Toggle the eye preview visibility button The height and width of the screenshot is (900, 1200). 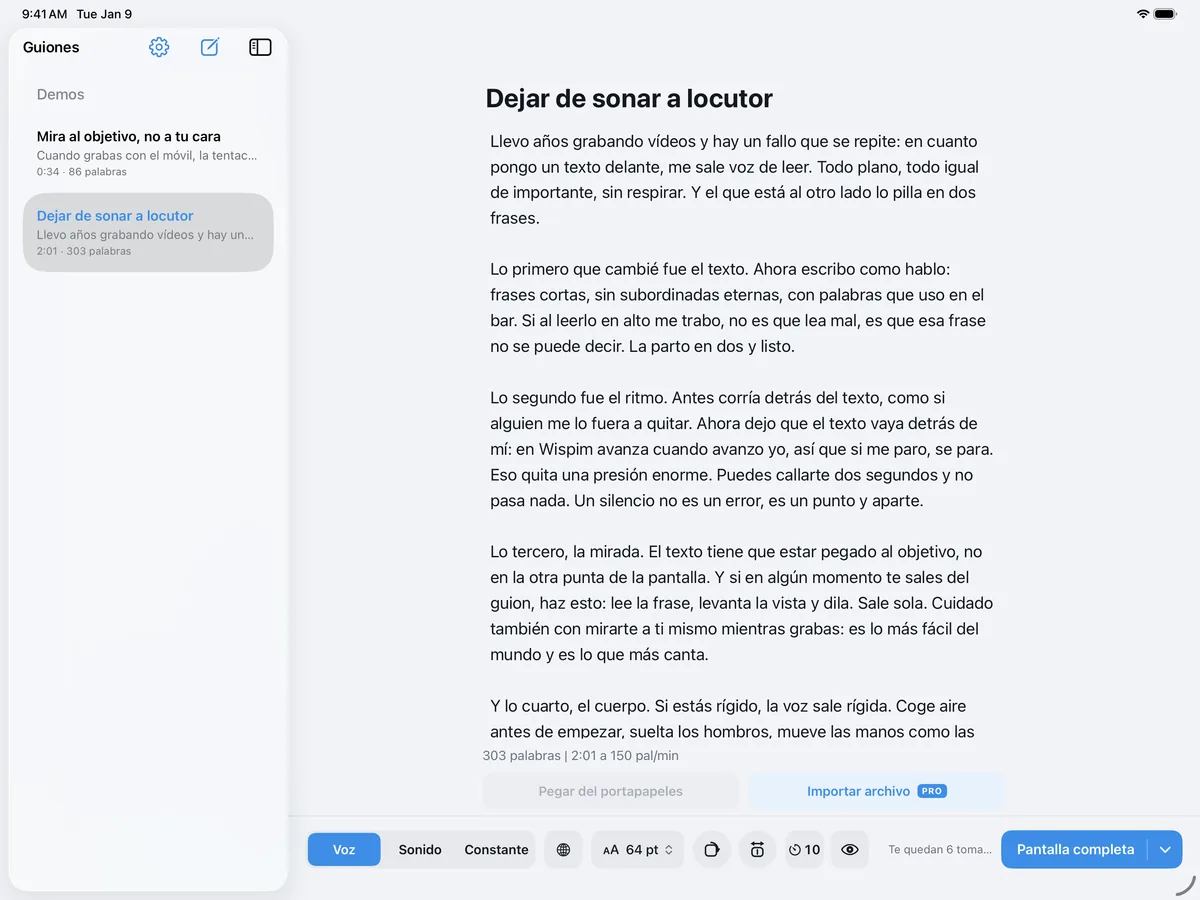[850, 850]
